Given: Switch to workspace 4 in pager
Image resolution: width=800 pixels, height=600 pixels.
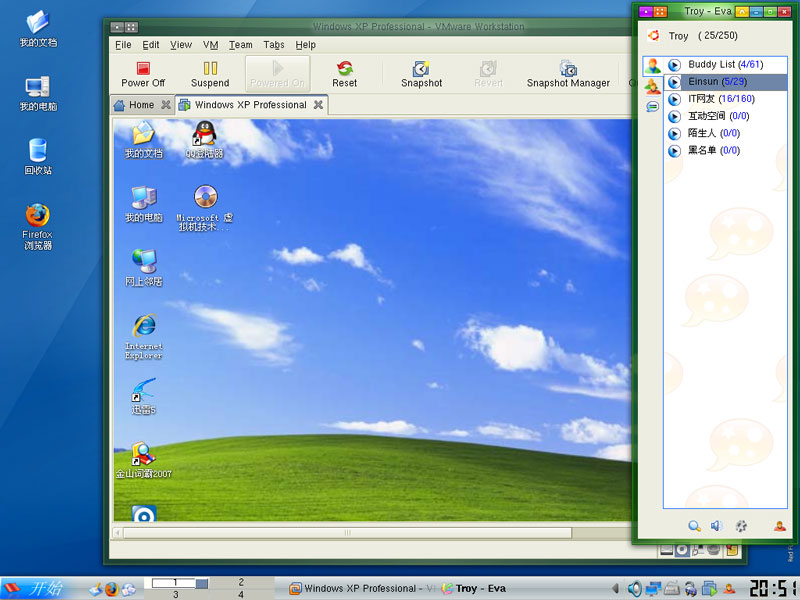Looking at the screenshot, I should 241,594.
